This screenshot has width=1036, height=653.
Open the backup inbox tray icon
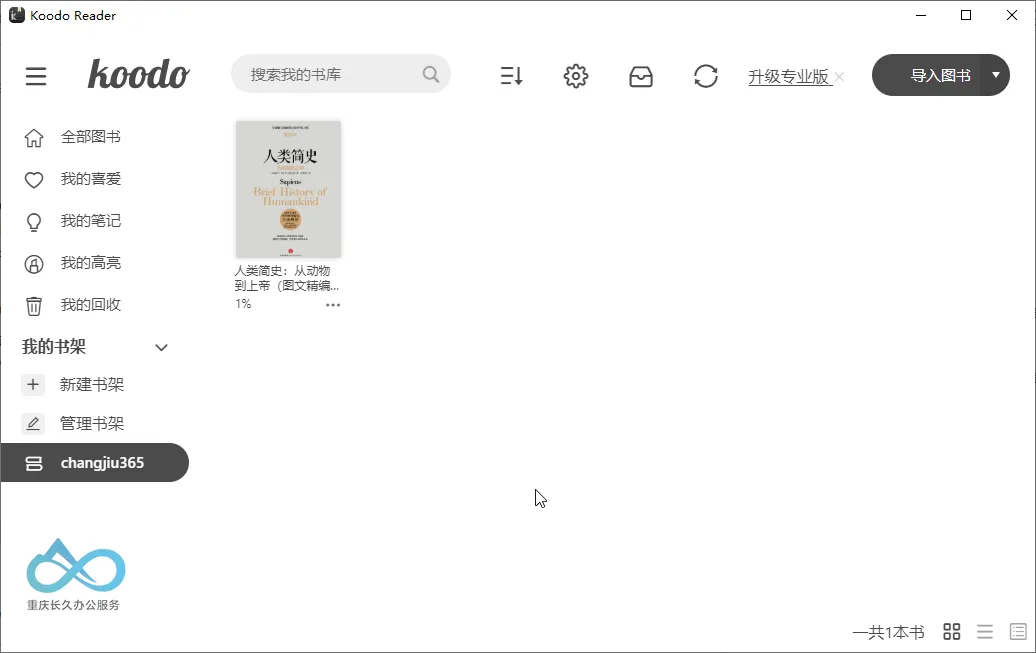[x=640, y=76]
